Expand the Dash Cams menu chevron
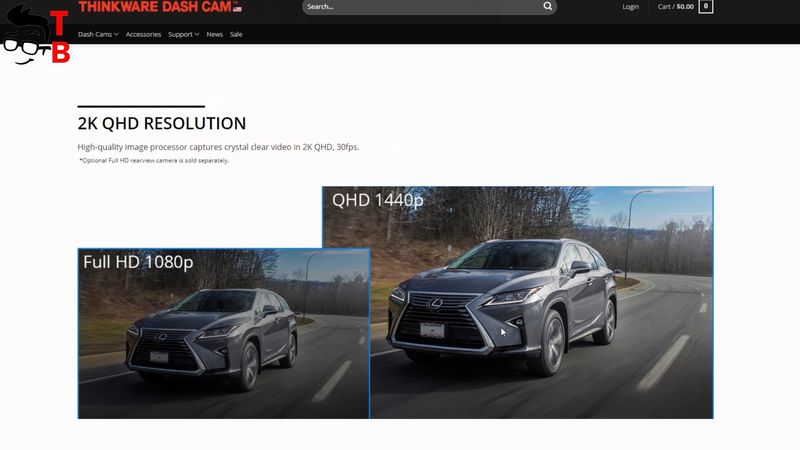 116,34
